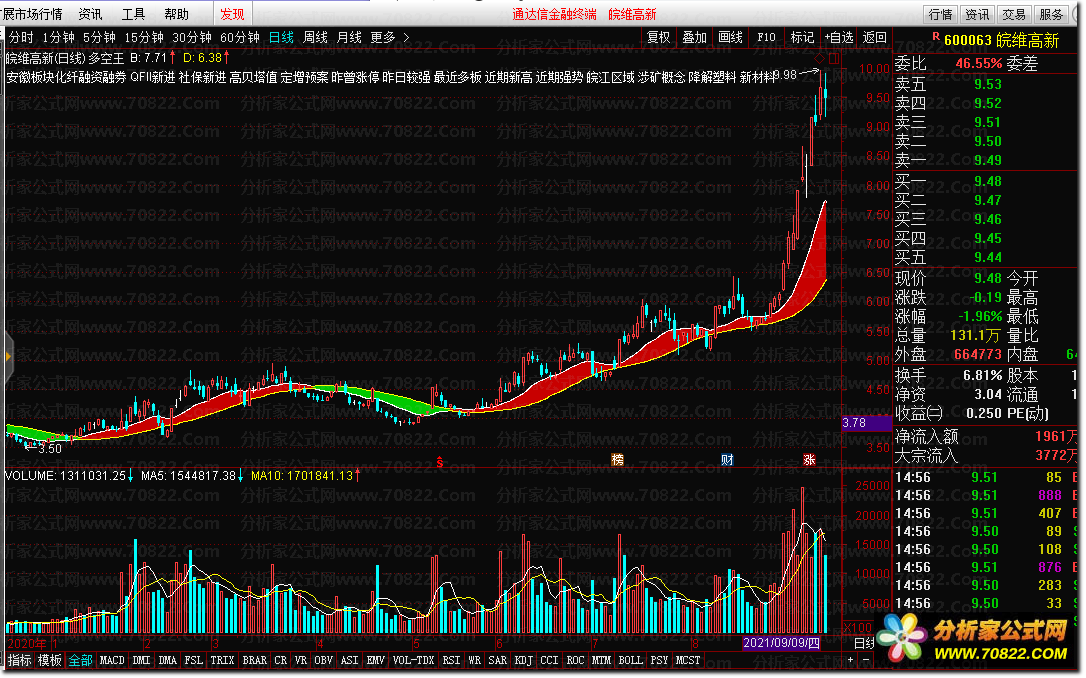This screenshot has height=678, width=1086.
Task: Apply the MCST indicator
Action: point(688,661)
